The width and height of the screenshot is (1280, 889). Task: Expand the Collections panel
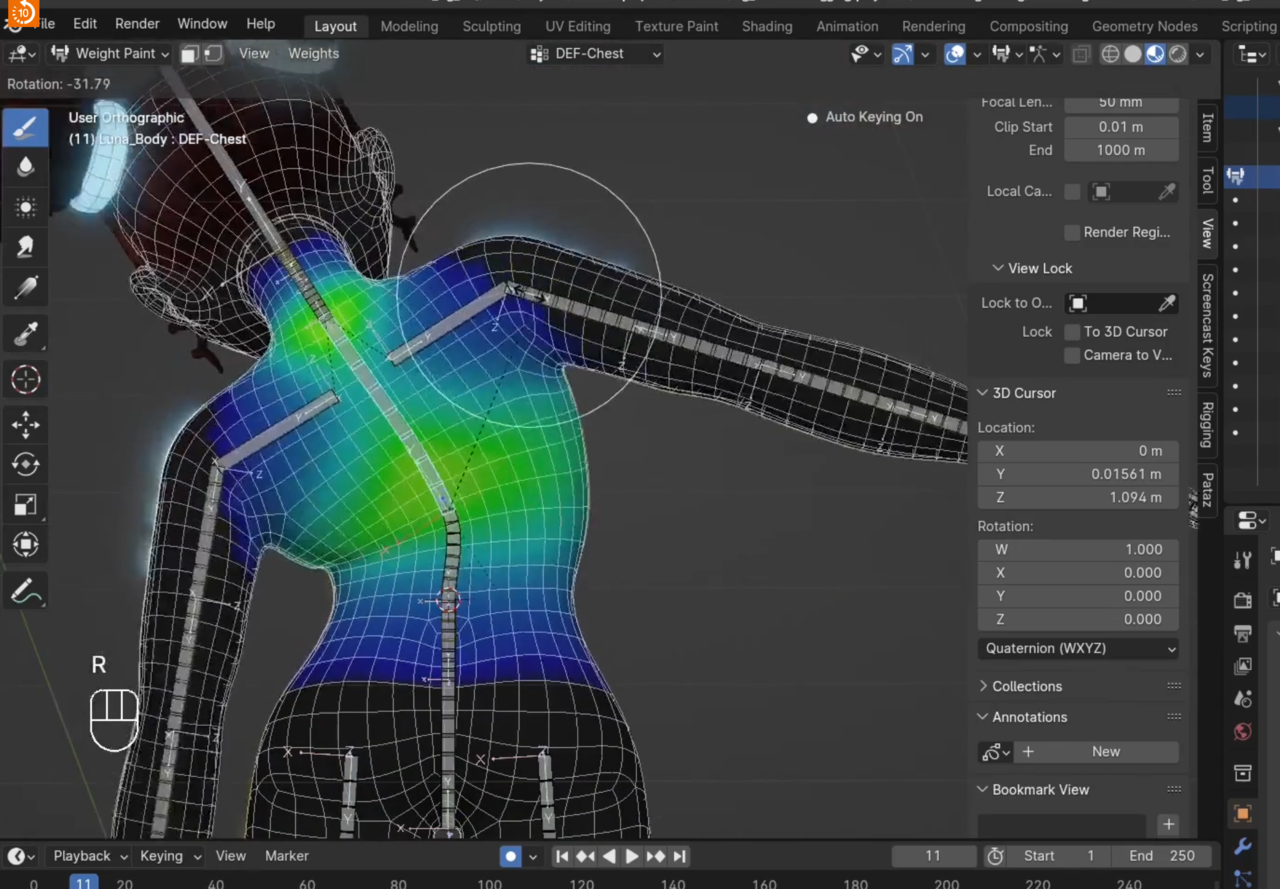(x=1027, y=686)
